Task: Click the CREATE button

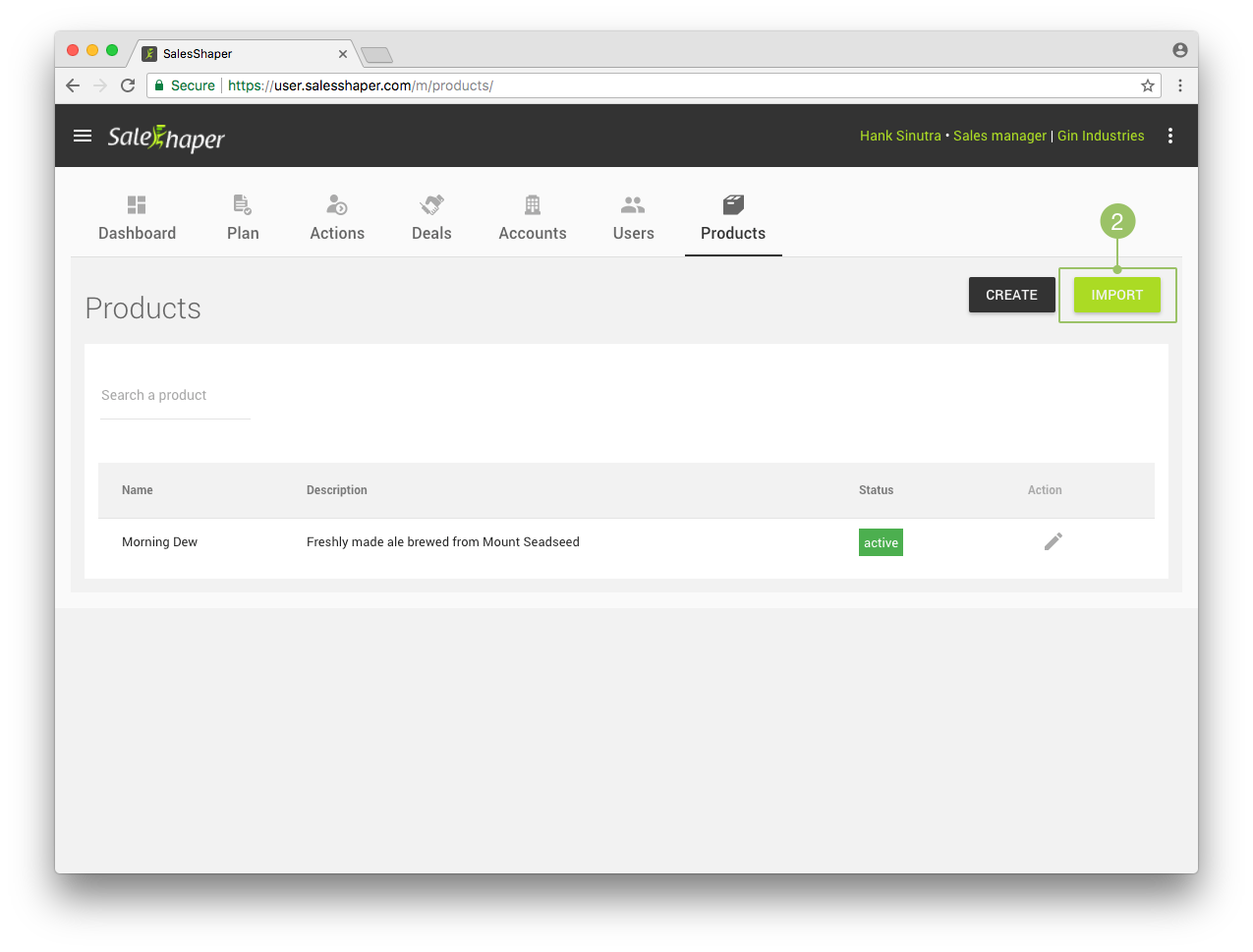Action: (x=1011, y=295)
